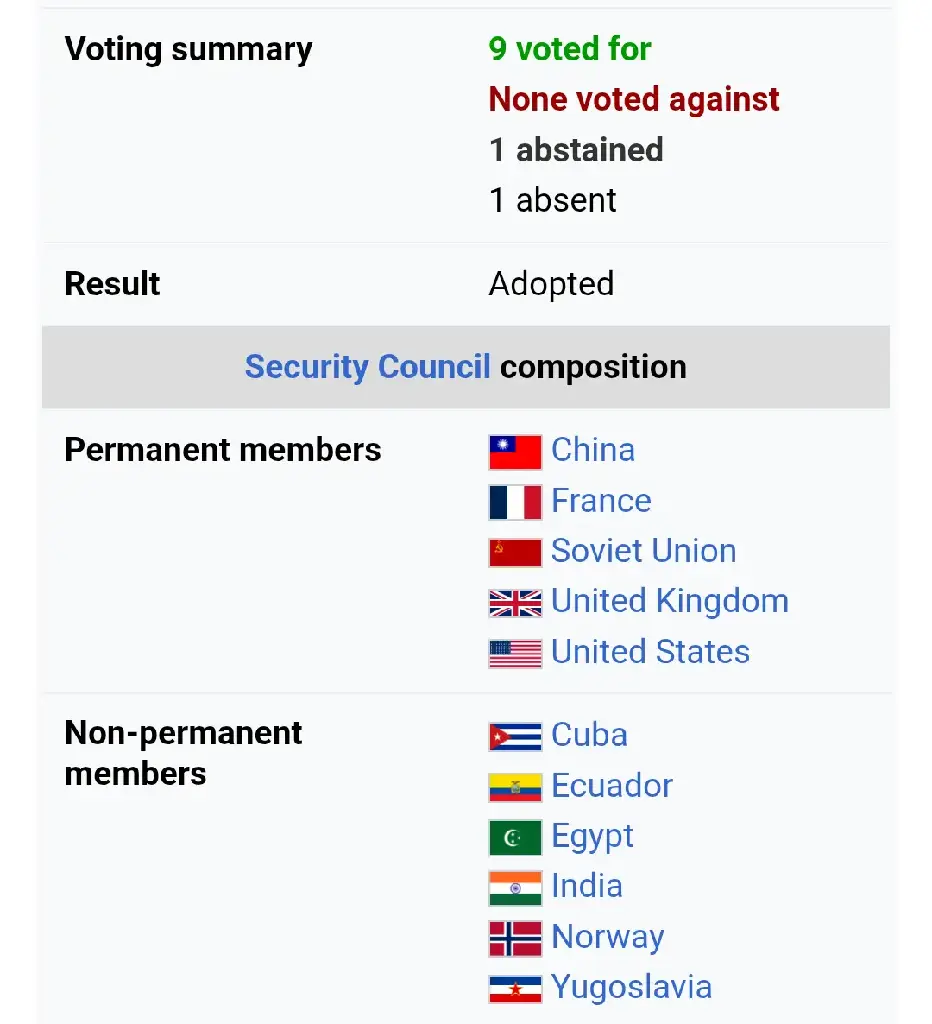Click the Norway flag icon
This screenshot has width=932, height=1024.
pyautogui.click(x=515, y=938)
